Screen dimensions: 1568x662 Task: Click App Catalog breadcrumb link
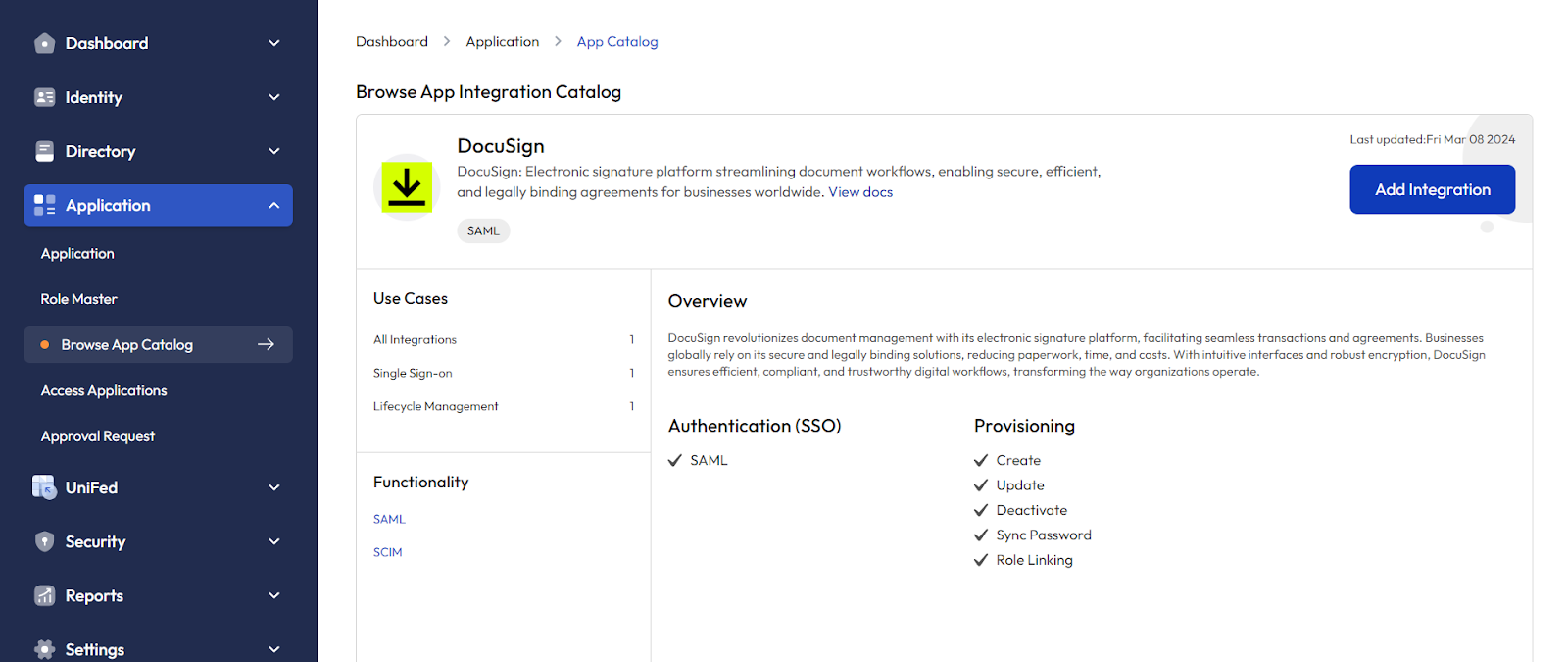[617, 41]
